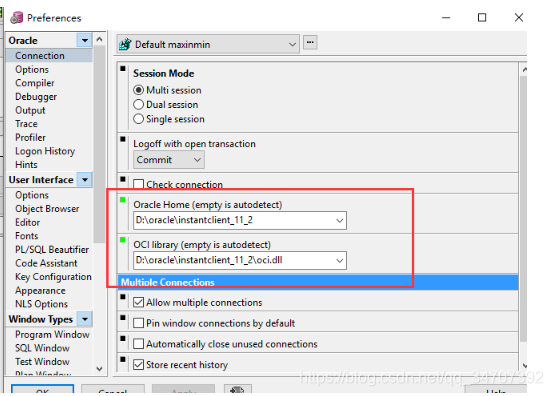
Task: Open the Test Window preferences page
Action: pos(42,362)
